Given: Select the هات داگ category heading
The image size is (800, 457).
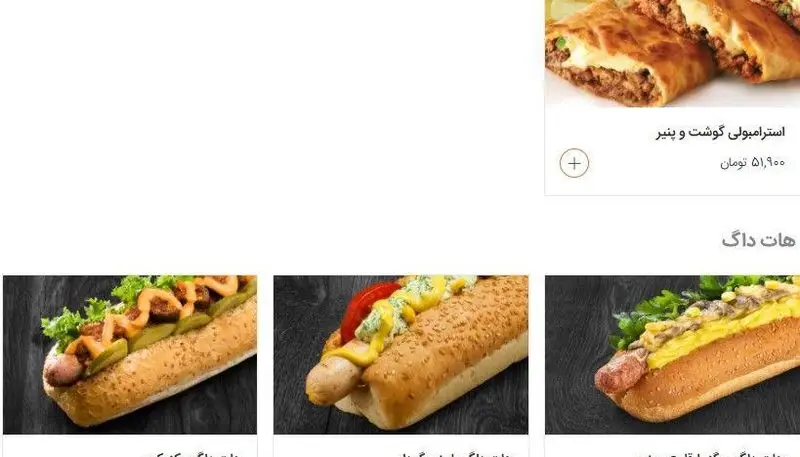Looking at the screenshot, I should click(759, 240).
